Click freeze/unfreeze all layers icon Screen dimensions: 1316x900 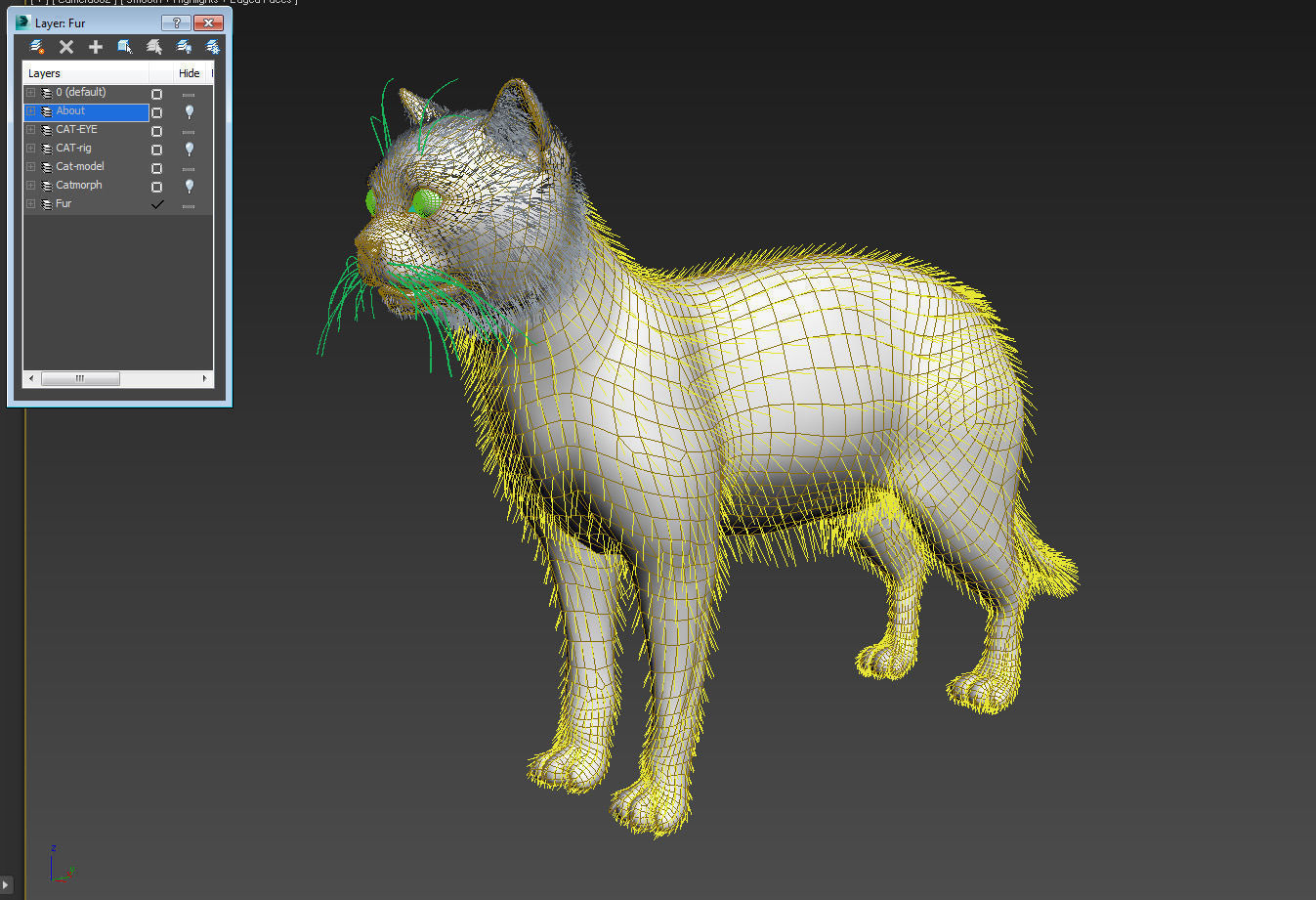(x=212, y=47)
